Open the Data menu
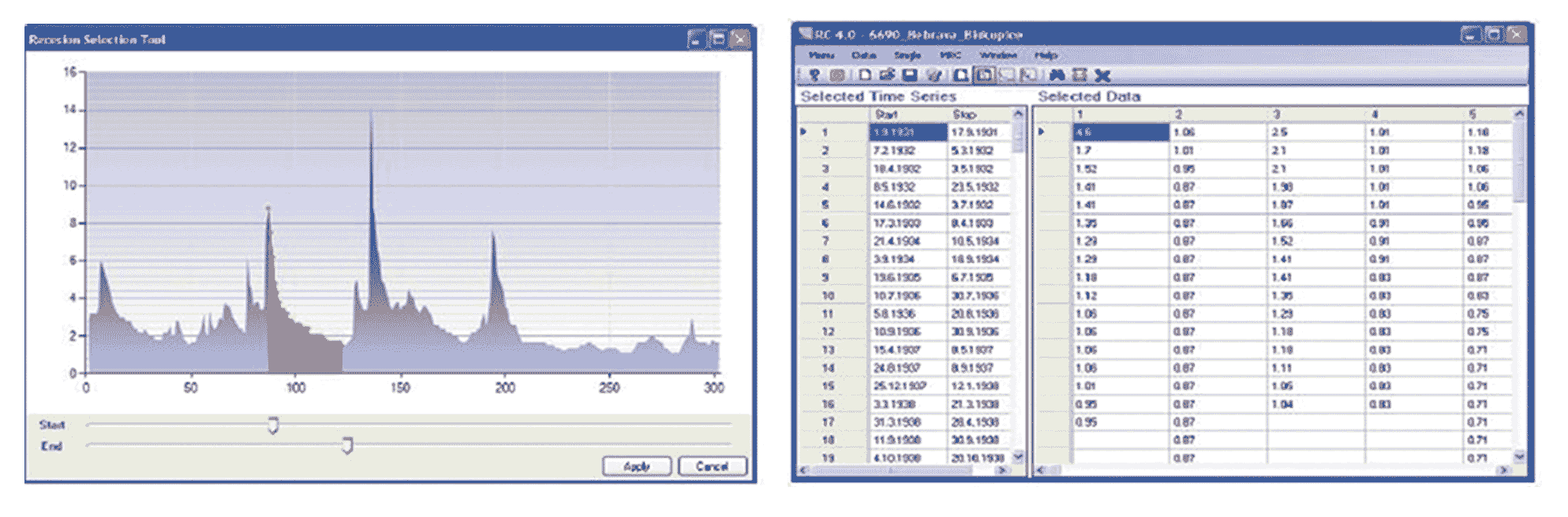1568x517 pixels. click(863, 55)
